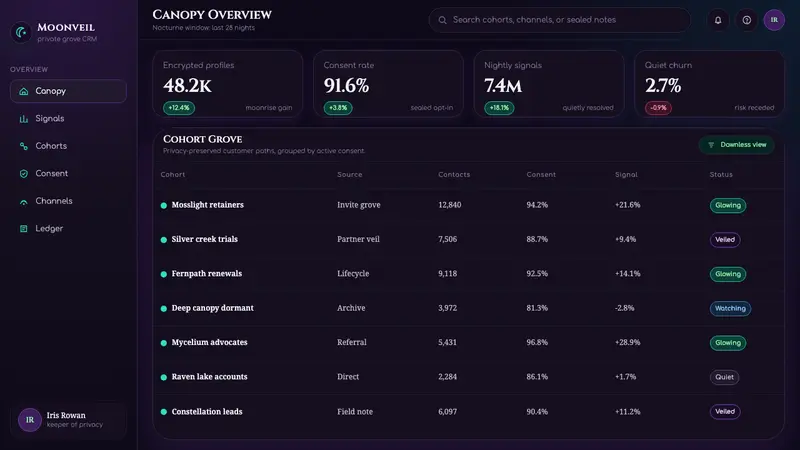The image size is (800, 450).
Task: Go to the Cohorts section
Action: pos(68,146)
